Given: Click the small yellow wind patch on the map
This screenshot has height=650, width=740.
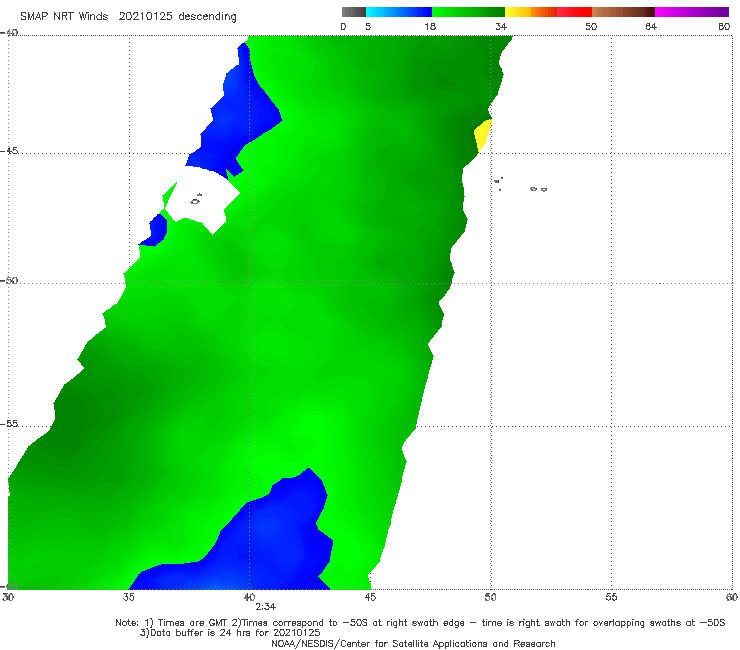Looking at the screenshot, I should 482,135.
